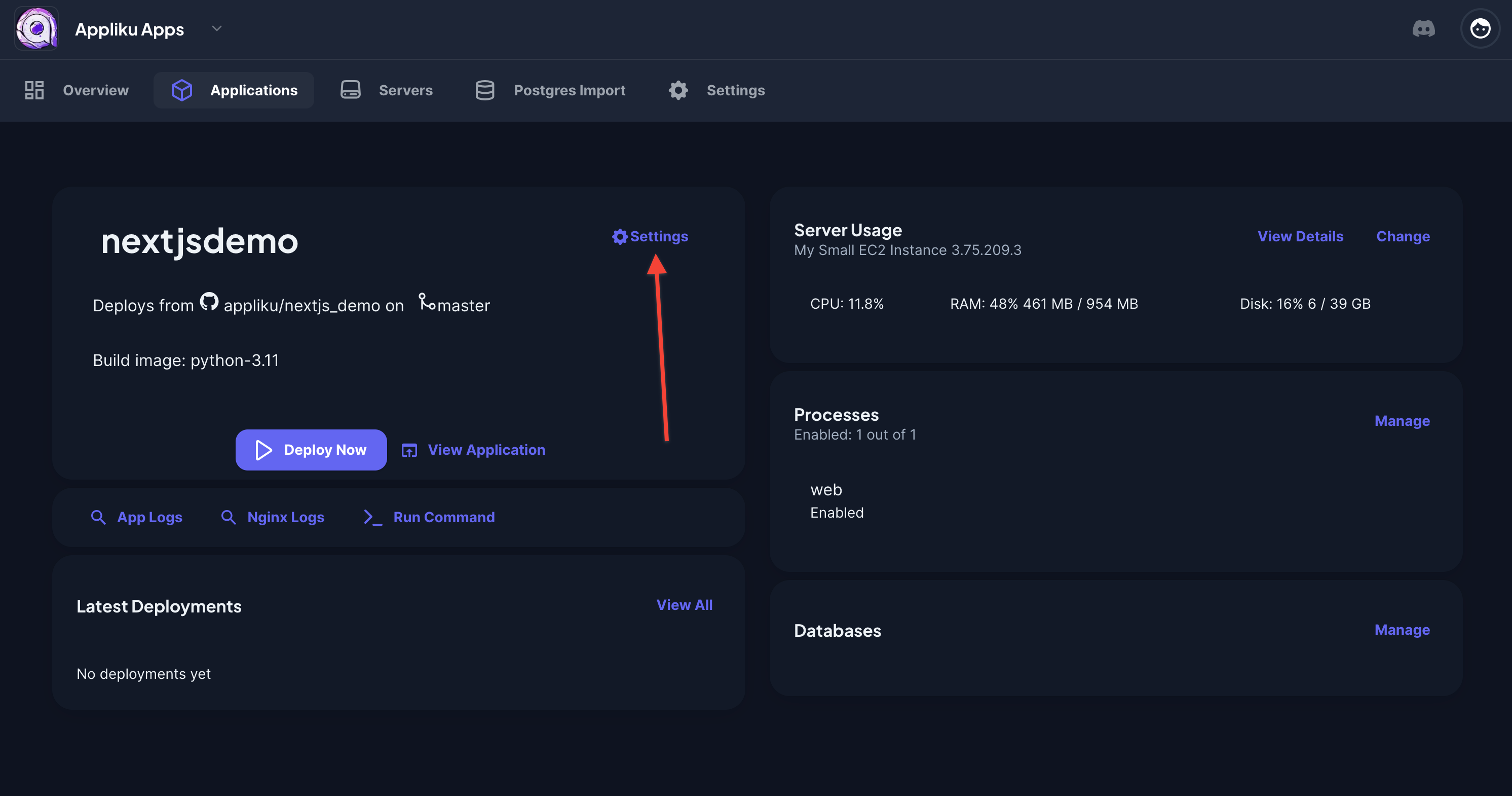This screenshot has height=796, width=1512.
Task: Click the external window icon by View Application
Action: 409,451
